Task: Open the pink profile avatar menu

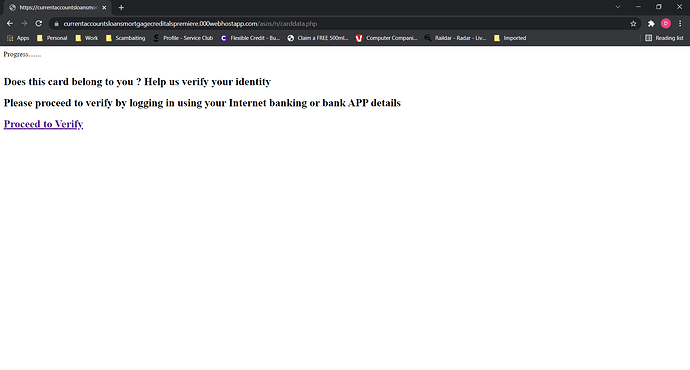Action: point(666,24)
